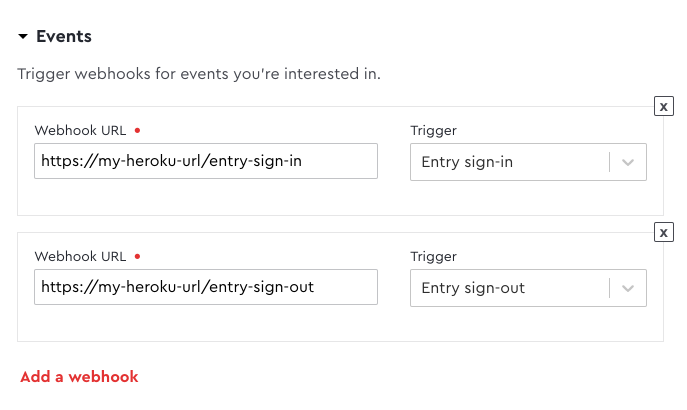This screenshot has width=687, height=410.
Task: Click the Events section heading
Action: pyautogui.click(x=64, y=36)
